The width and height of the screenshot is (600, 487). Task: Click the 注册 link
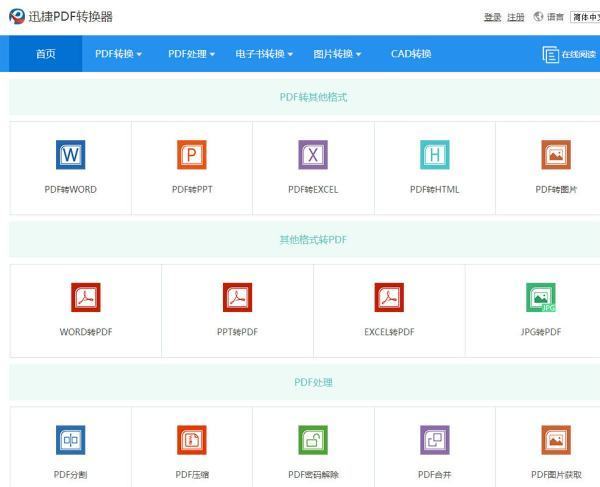pyautogui.click(x=515, y=17)
